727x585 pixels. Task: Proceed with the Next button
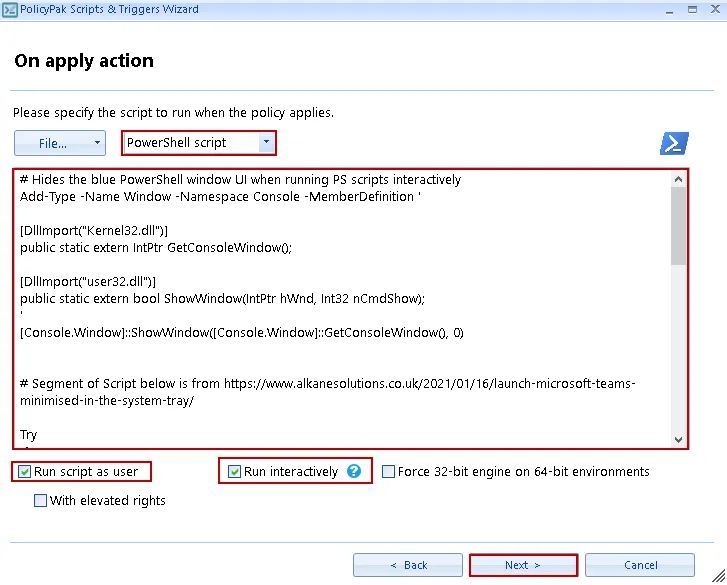tap(523, 565)
